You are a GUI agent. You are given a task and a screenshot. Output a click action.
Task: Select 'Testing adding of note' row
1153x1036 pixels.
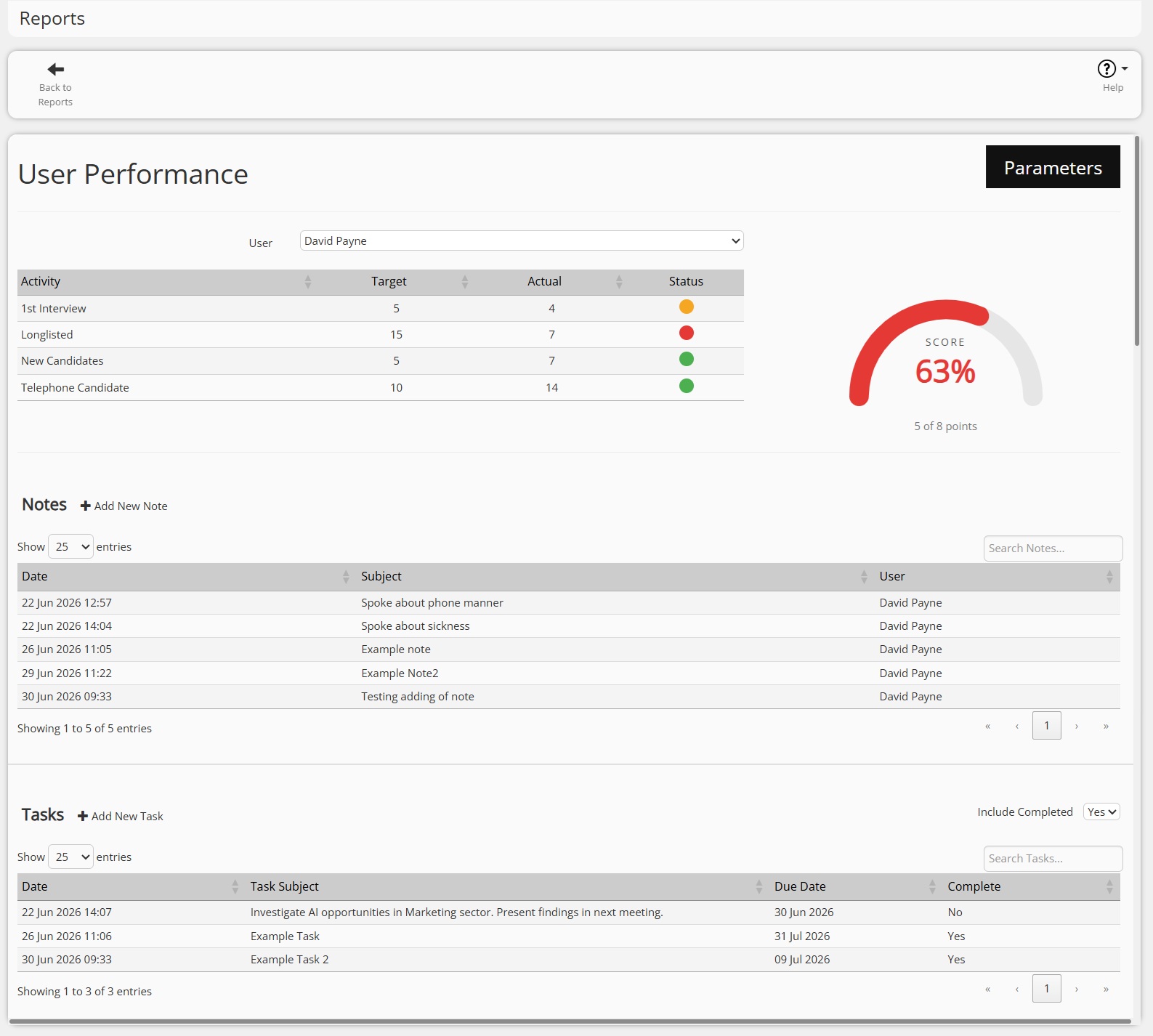tap(569, 697)
